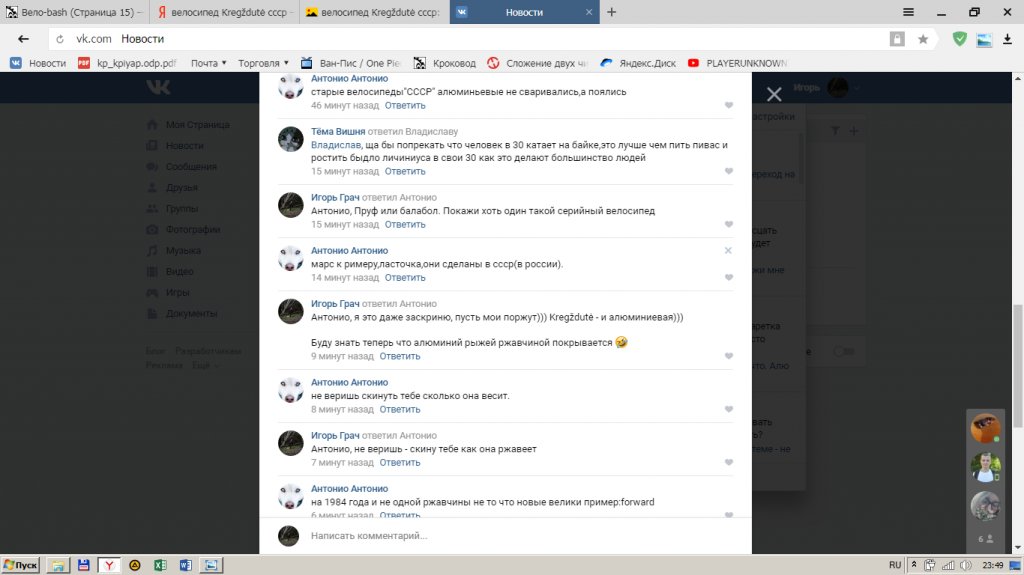Expand the Почта bookmarks folder
The image size is (1024, 575).
coord(209,63)
